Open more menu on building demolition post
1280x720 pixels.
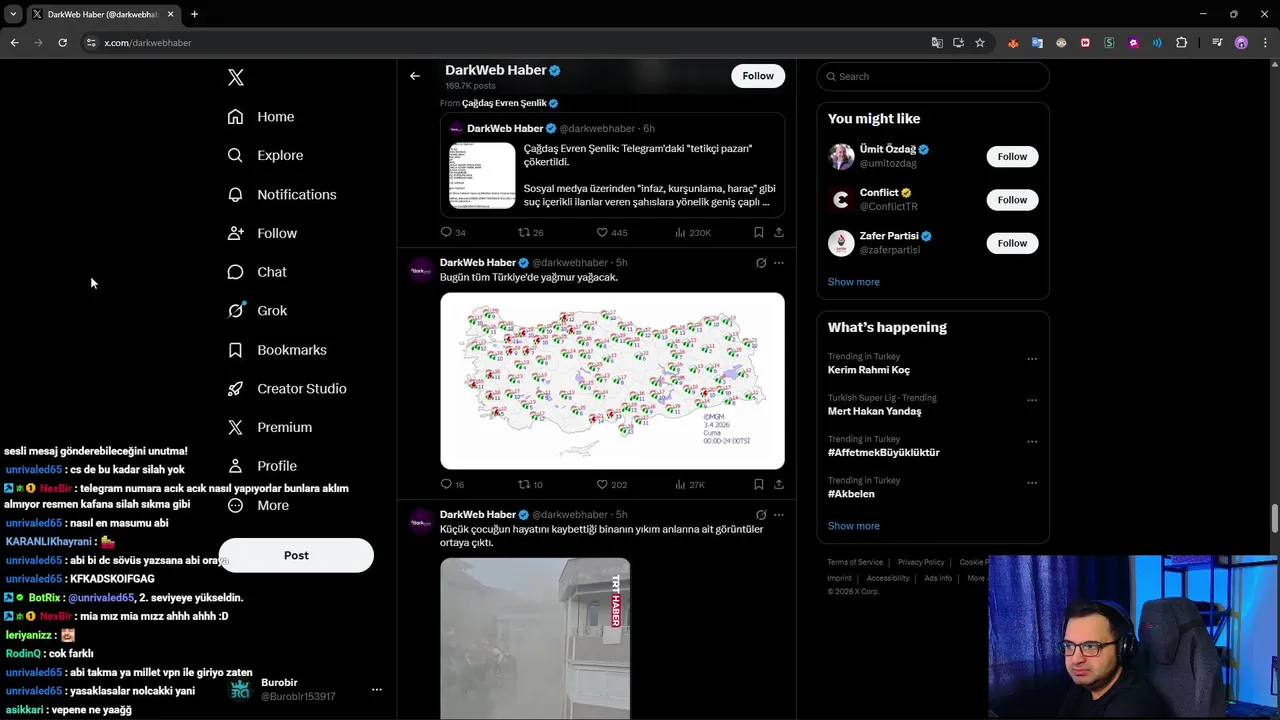pos(779,515)
